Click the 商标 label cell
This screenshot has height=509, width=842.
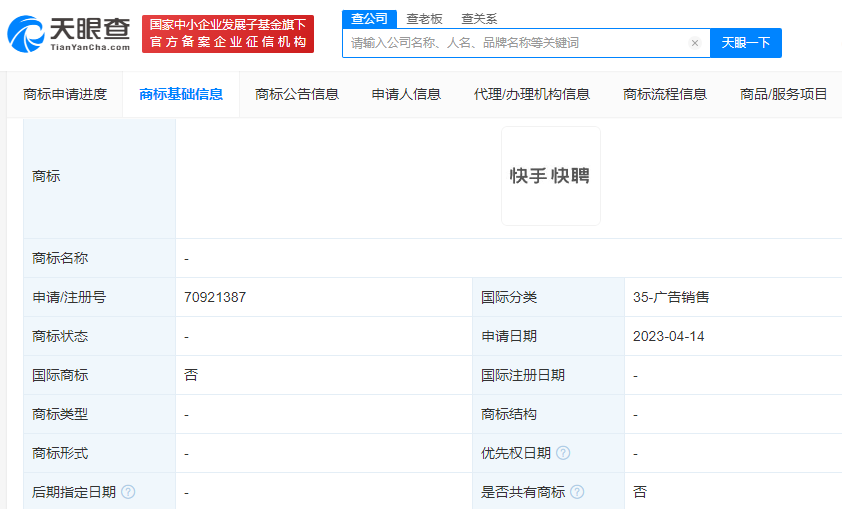click(x=100, y=178)
